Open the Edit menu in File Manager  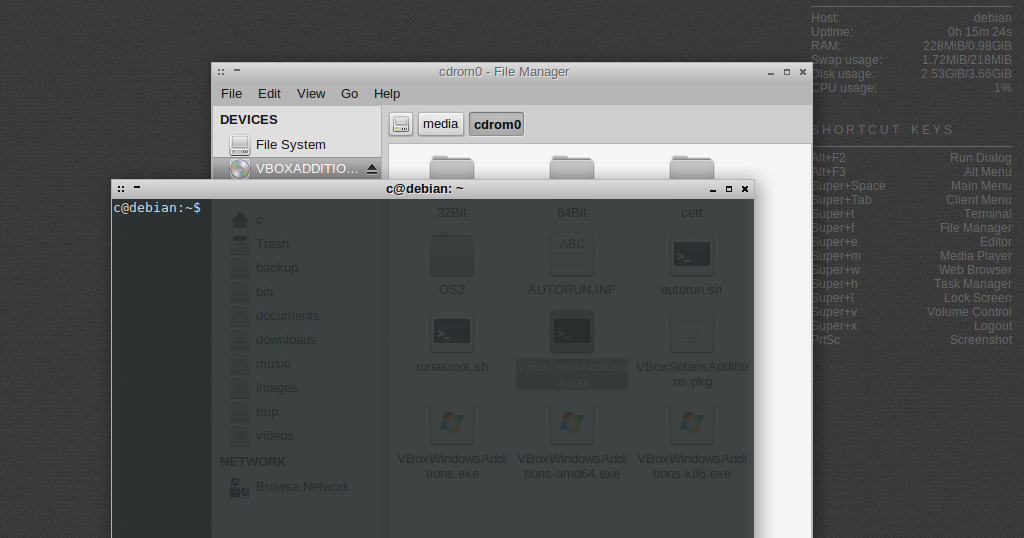(x=269, y=93)
